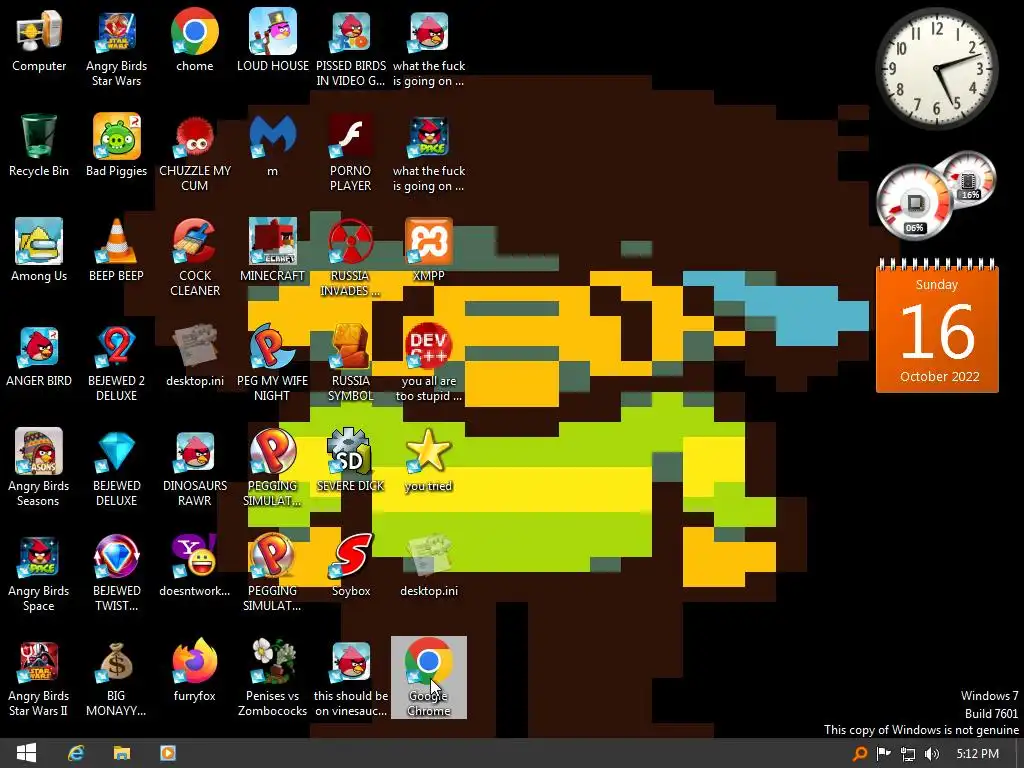Select the PISSED BIRDS IN VIDEO G... icon
Image resolution: width=1024 pixels, height=768 pixels.
(x=351, y=49)
